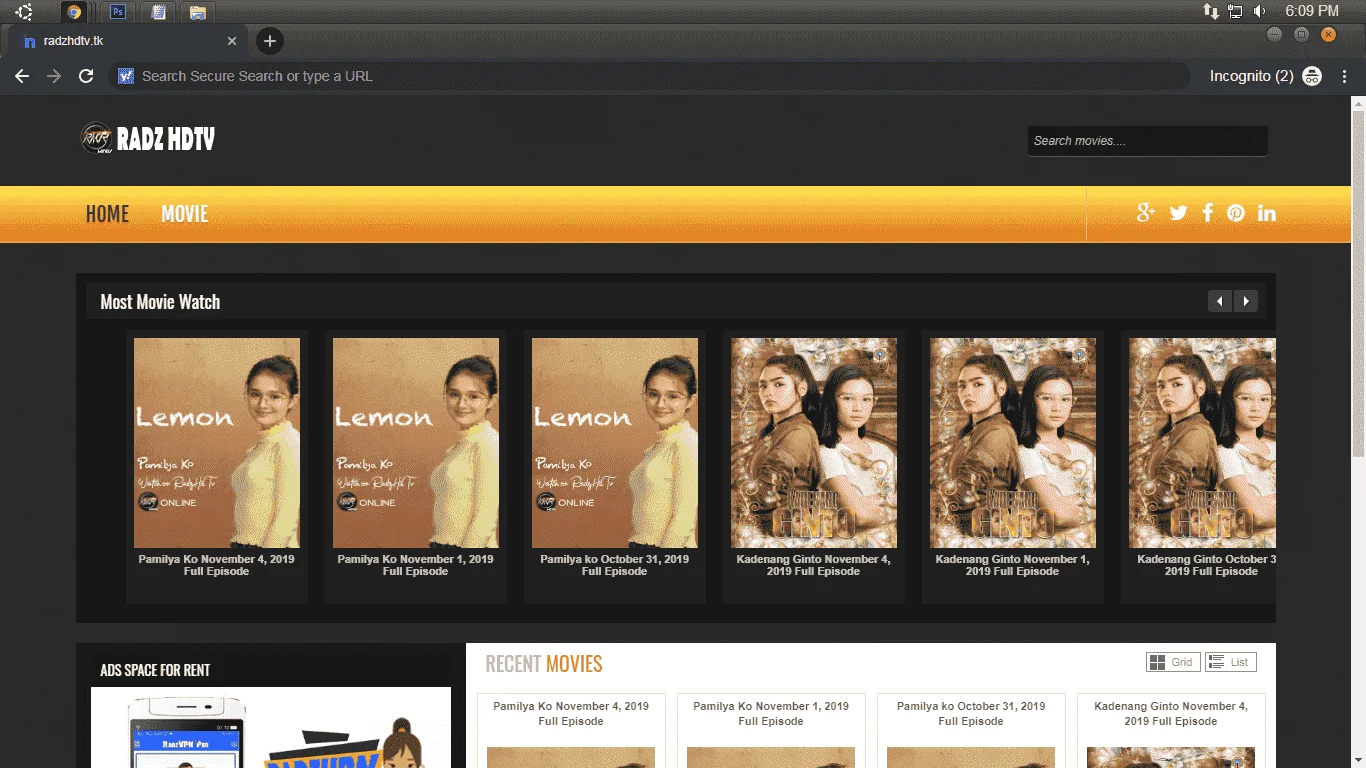This screenshot has width=1366, height=768.
Task: Open the LinkedIn social link
Action: (x=1267, y=213)
